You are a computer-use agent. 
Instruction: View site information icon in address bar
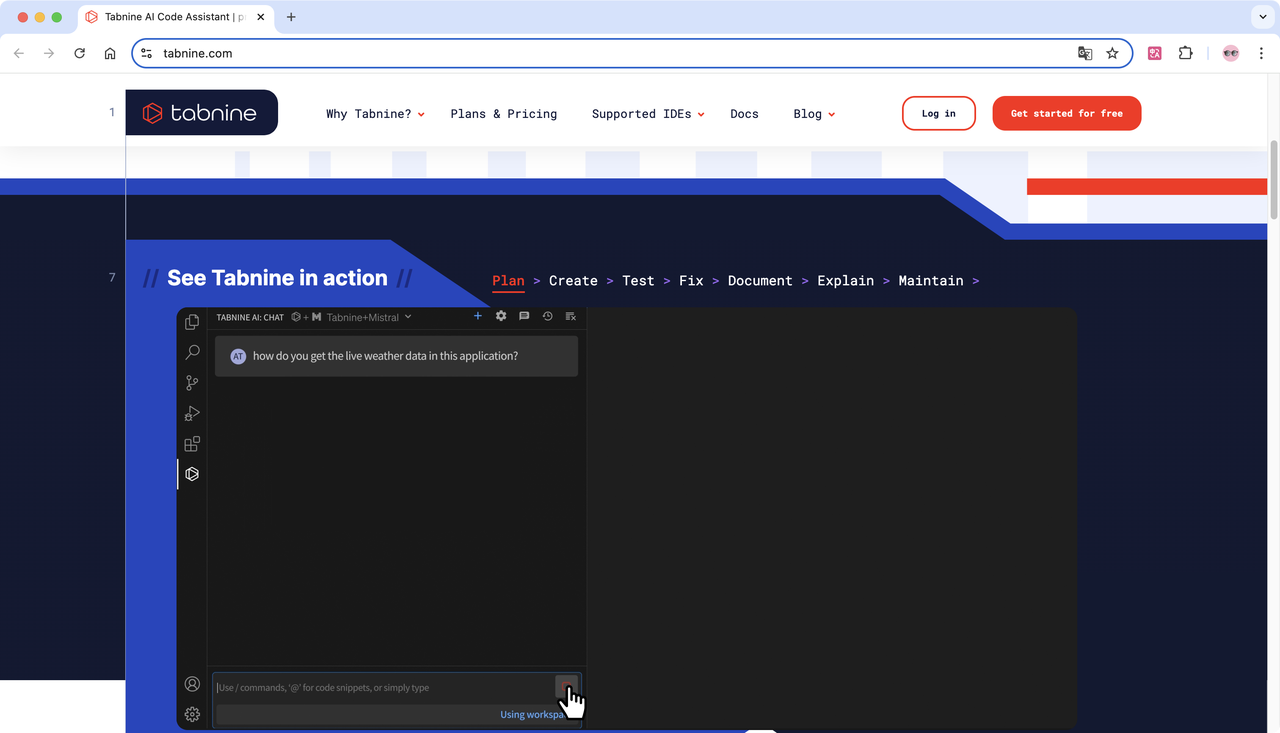(x=147, y=53)
